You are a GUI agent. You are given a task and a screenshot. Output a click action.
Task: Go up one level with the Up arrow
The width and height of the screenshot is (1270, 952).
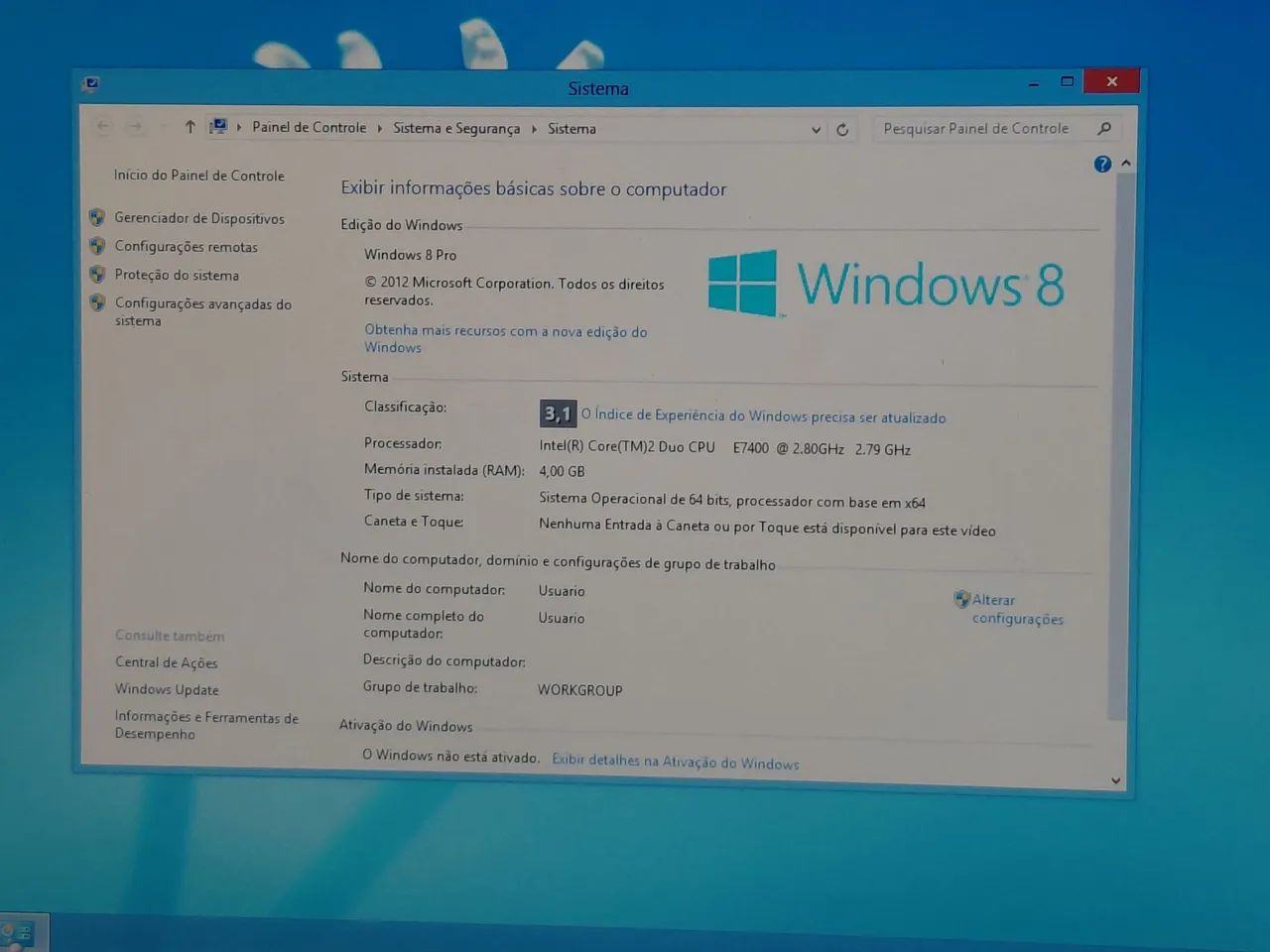pyautogui.click(x=190, y=127)
